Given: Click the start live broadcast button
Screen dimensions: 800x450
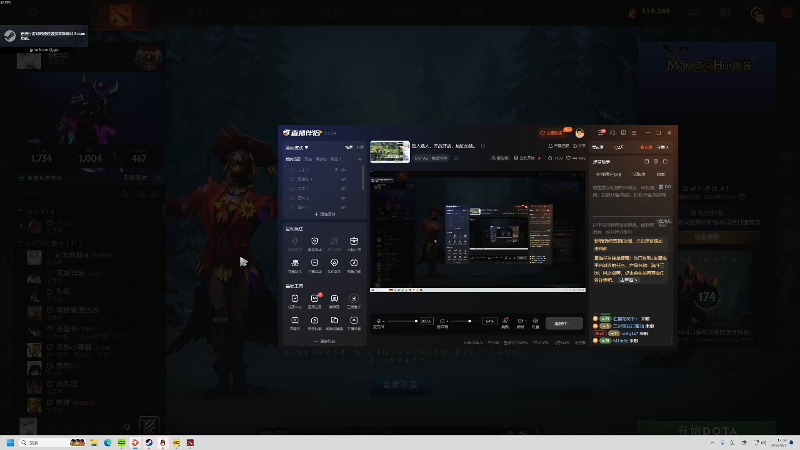Looking at the screenshot, I should [x=564, y=323].
